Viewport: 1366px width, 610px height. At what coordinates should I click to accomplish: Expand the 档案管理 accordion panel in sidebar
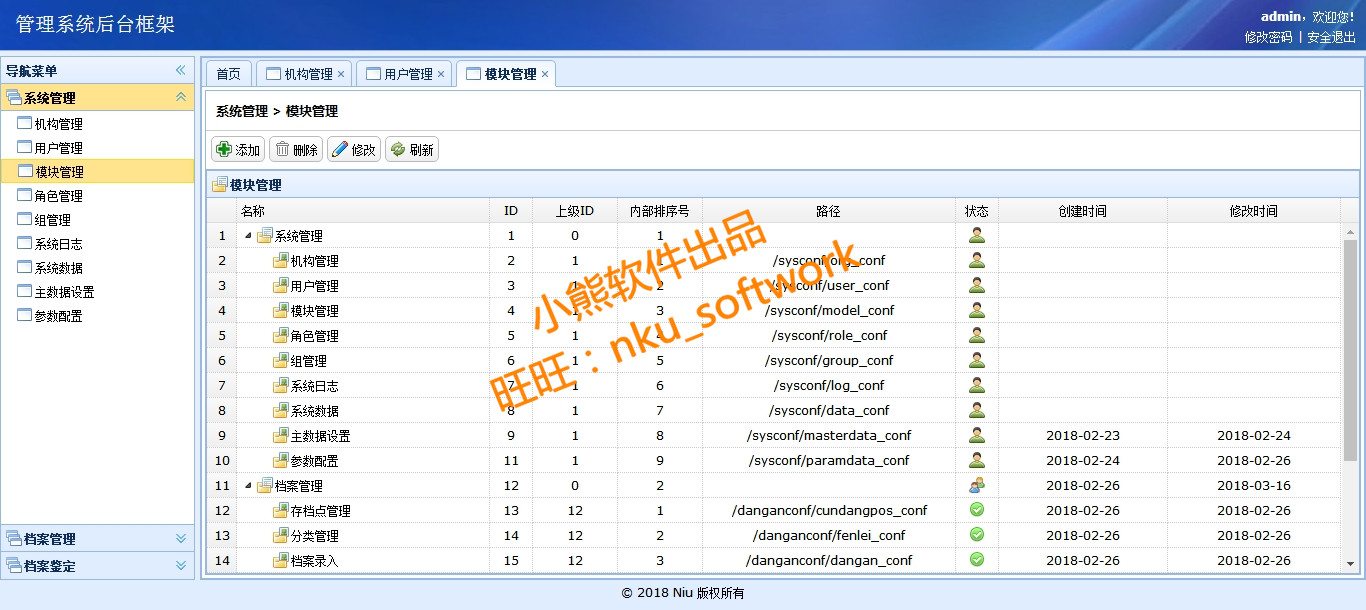(181, 538)
